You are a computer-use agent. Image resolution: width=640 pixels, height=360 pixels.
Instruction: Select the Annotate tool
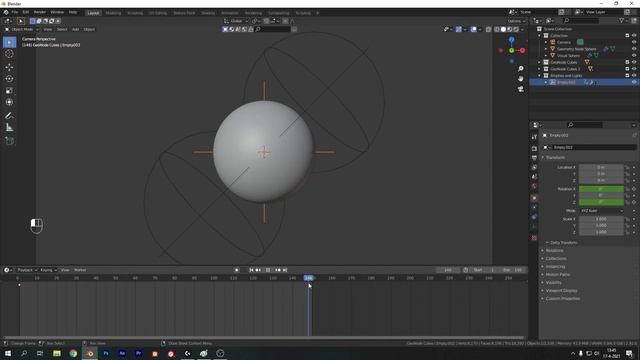tap(9, 116)
